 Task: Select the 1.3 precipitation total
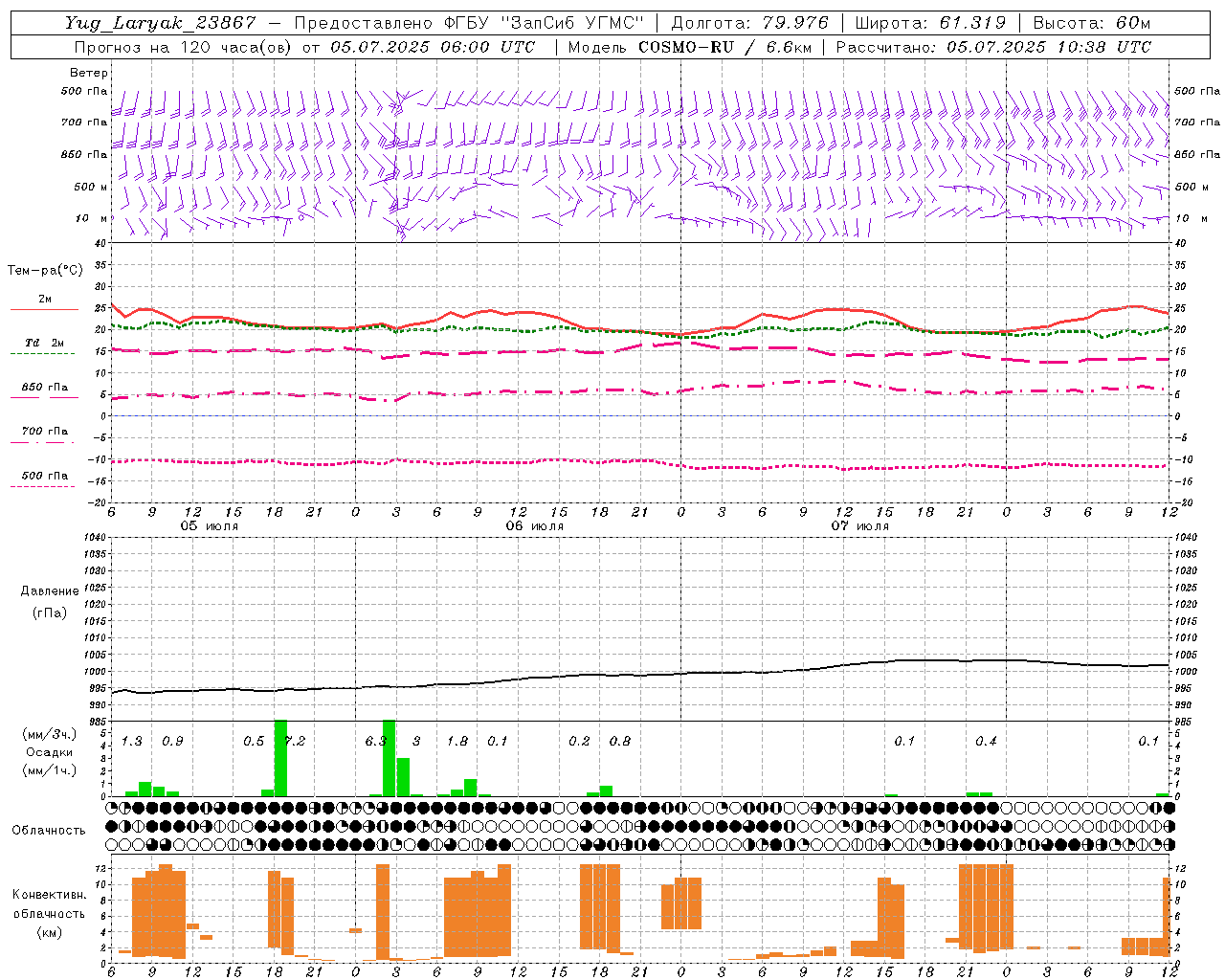tap(132, 742)
